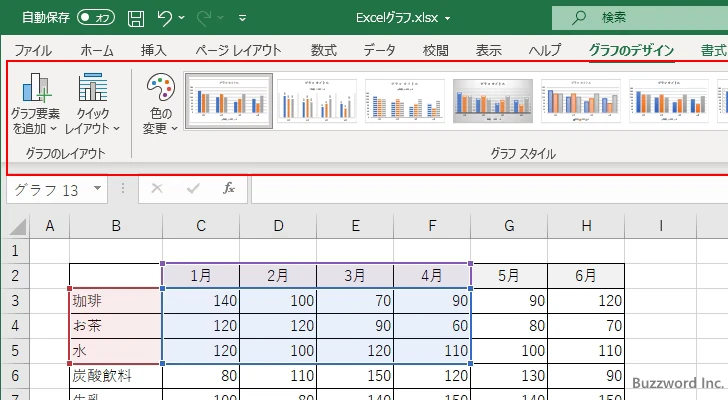
Task: Select the fifth chart style thumbnail
Action: 581,101
